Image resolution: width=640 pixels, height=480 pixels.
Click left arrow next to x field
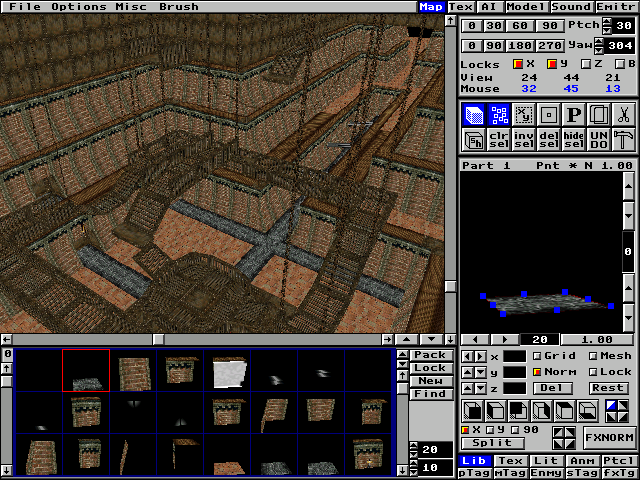468,356
